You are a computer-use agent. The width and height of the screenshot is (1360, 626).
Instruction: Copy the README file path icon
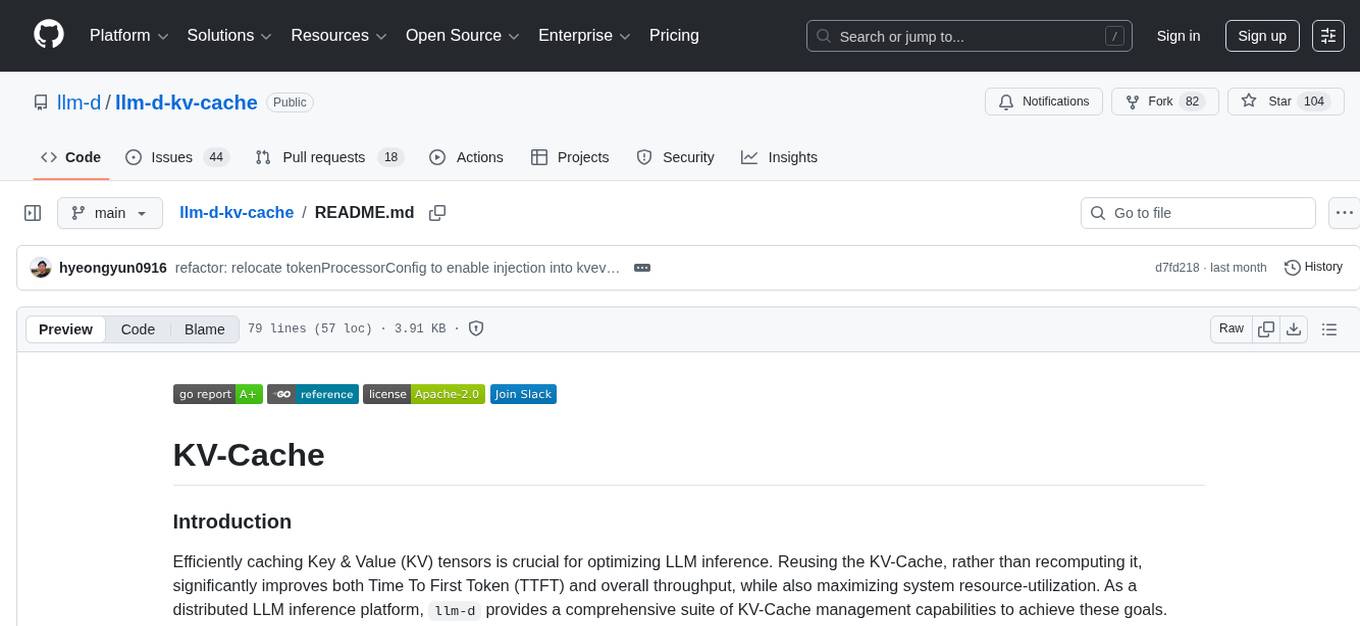[x=437, y=212]
